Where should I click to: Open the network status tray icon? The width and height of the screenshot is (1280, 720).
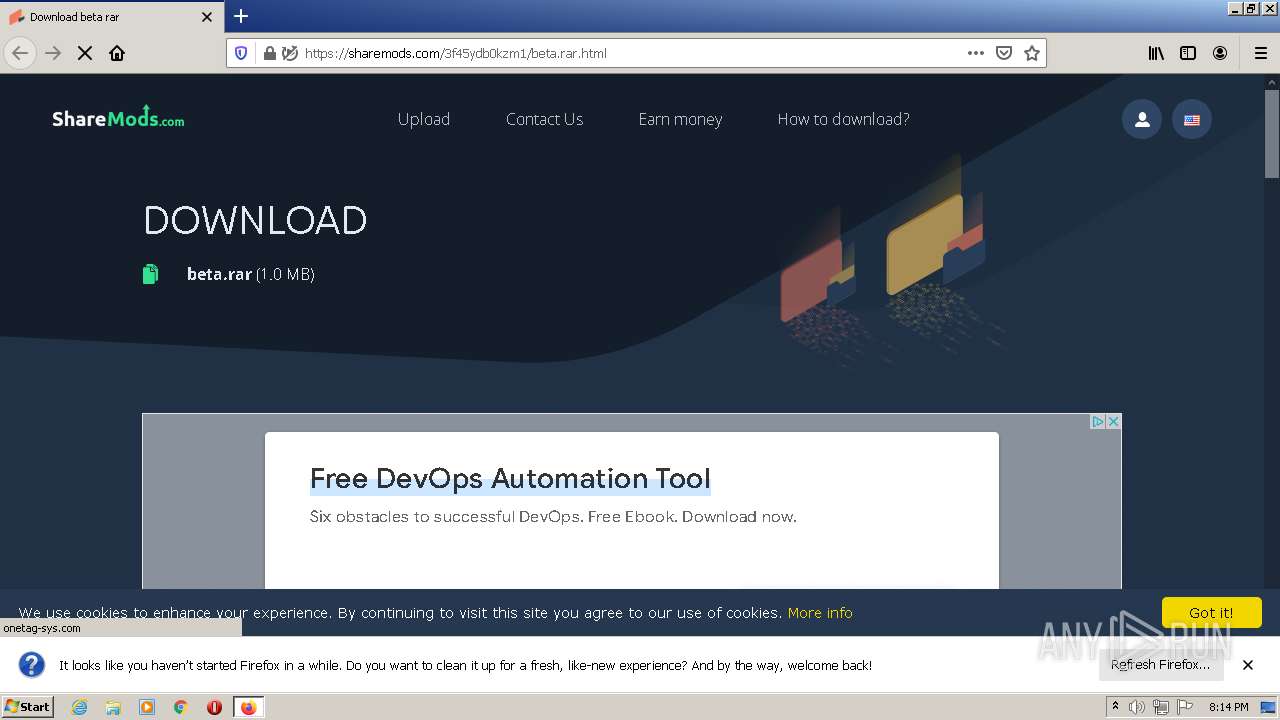click(1161, 707)
